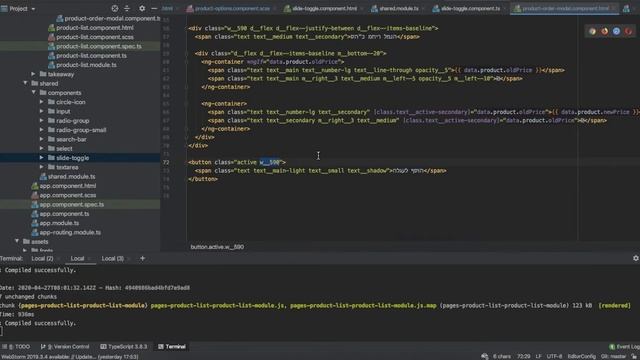The width and height of the screenshot is (640, 360).
Task: Select the input folder row
Action: 80,111
